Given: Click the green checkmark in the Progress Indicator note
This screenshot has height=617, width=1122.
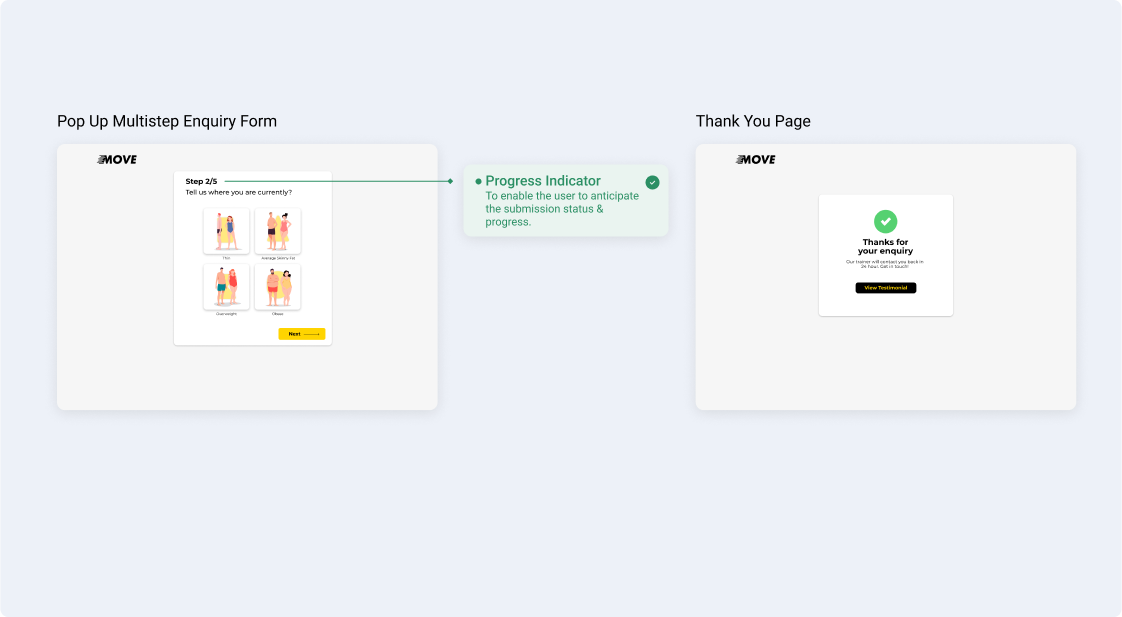Looking at the screenshot, I should click(652, 182).
